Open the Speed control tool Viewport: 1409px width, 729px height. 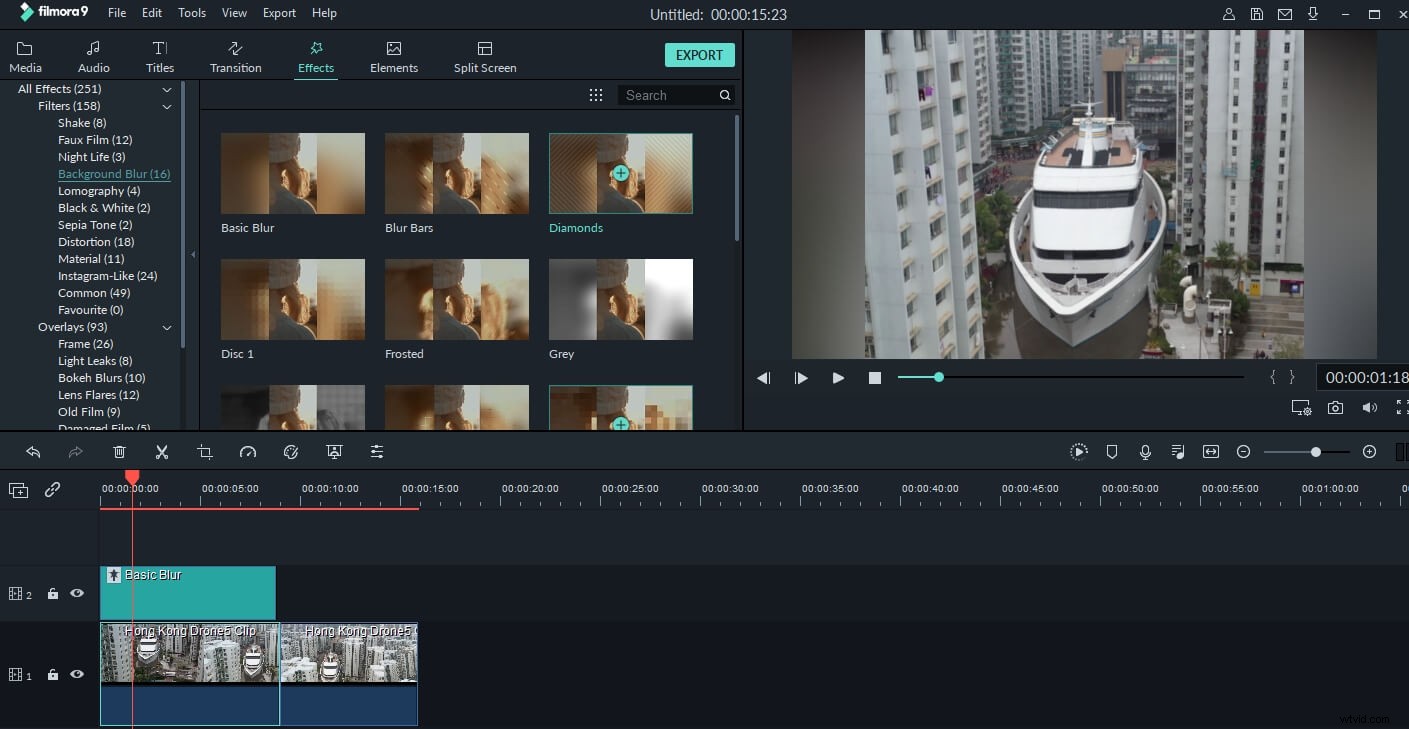(x=248, y=451)
